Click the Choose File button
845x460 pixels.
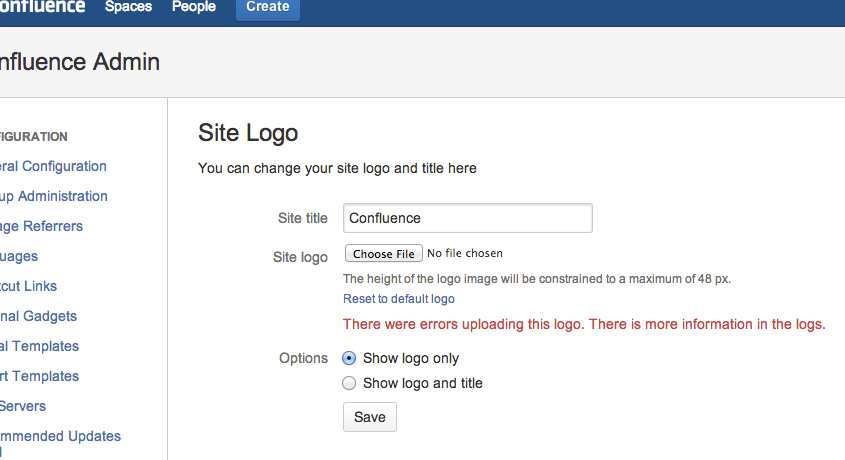[x=384, y=254]
